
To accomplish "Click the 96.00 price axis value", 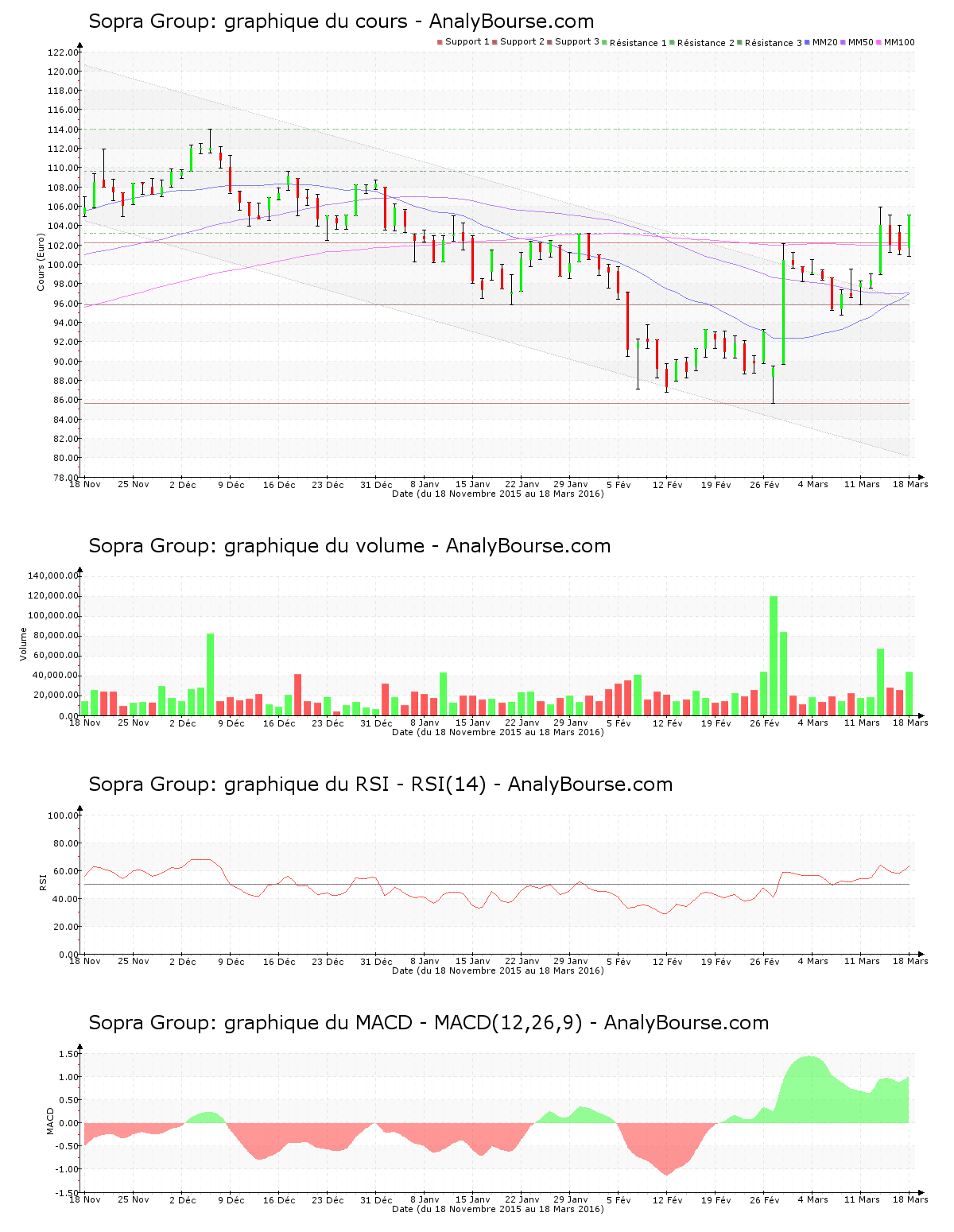I will point(65,304).
